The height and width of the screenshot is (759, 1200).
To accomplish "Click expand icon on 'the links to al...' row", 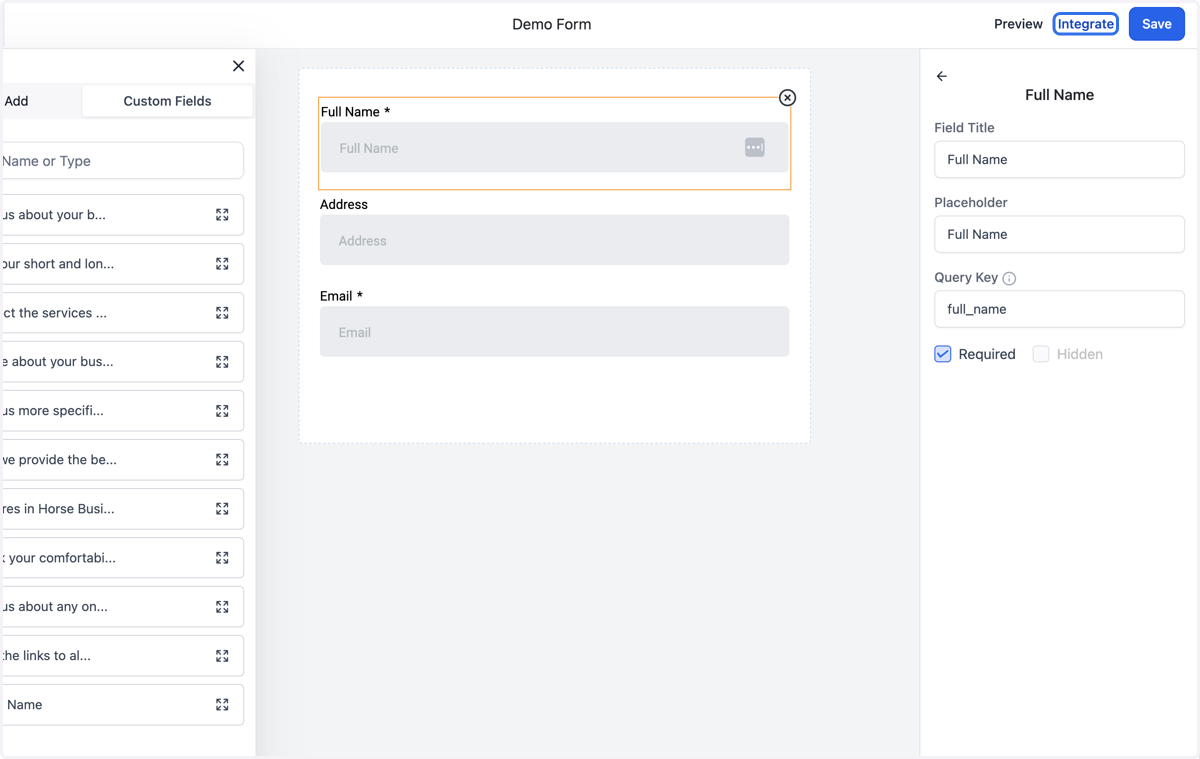I will click(222, 656).
